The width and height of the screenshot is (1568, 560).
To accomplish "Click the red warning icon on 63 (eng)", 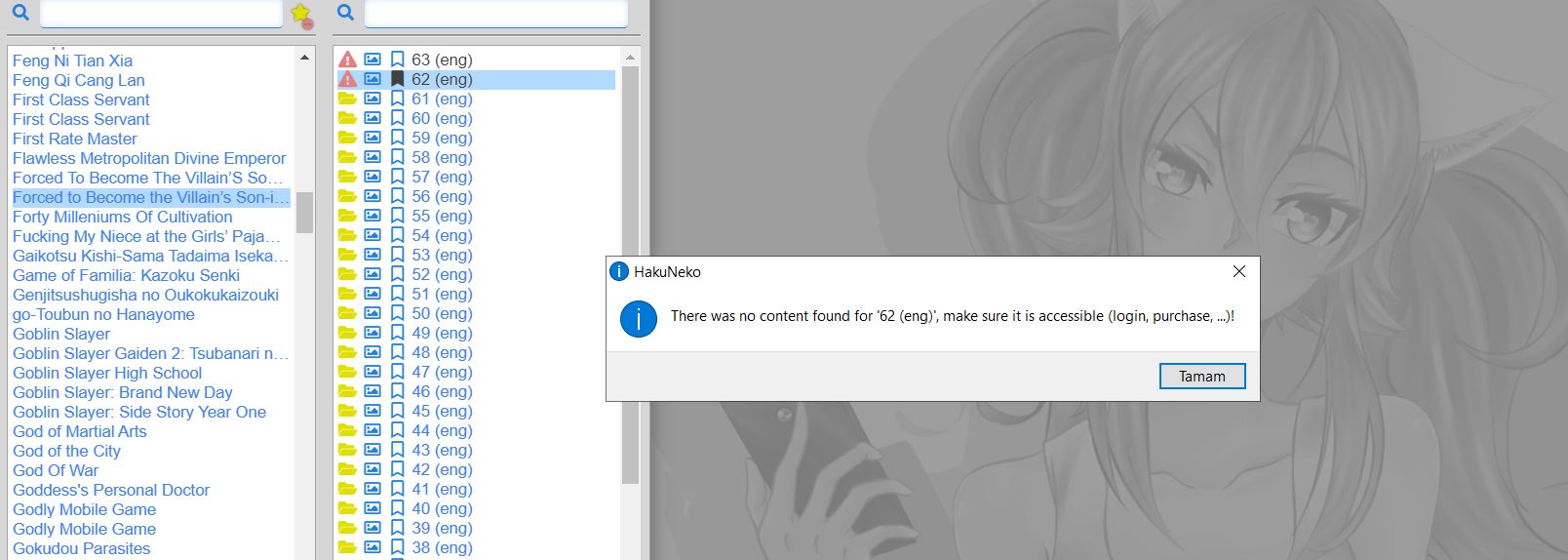I will click(x=347, y=60).
